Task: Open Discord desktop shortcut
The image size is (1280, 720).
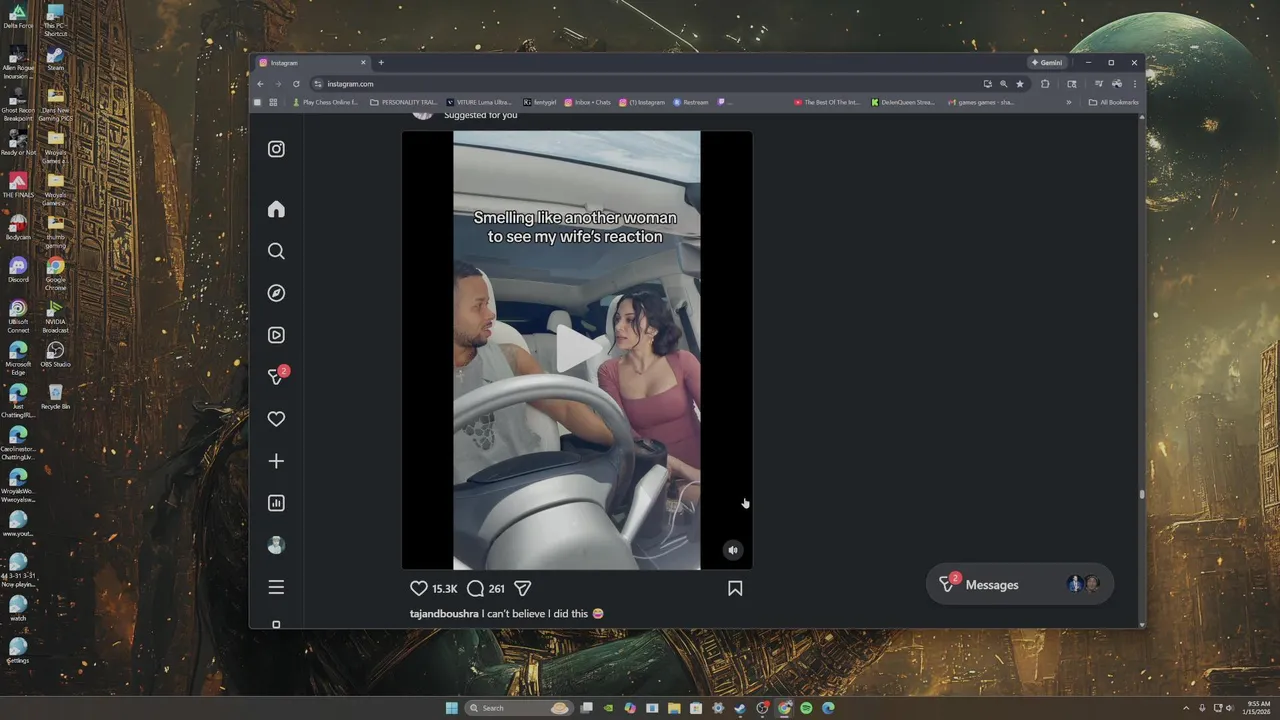Action: coord(18,269)
